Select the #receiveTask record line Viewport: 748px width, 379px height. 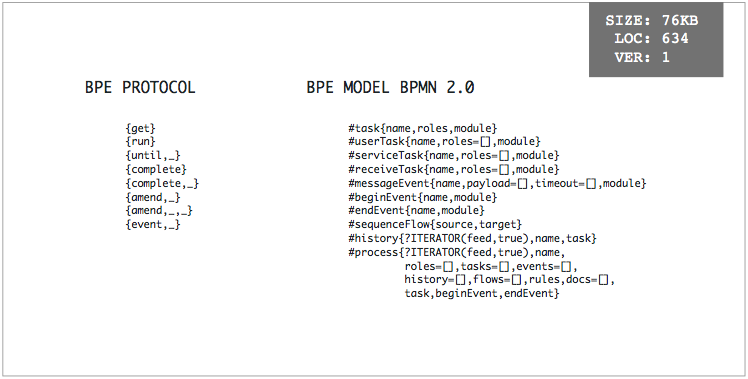454,169
